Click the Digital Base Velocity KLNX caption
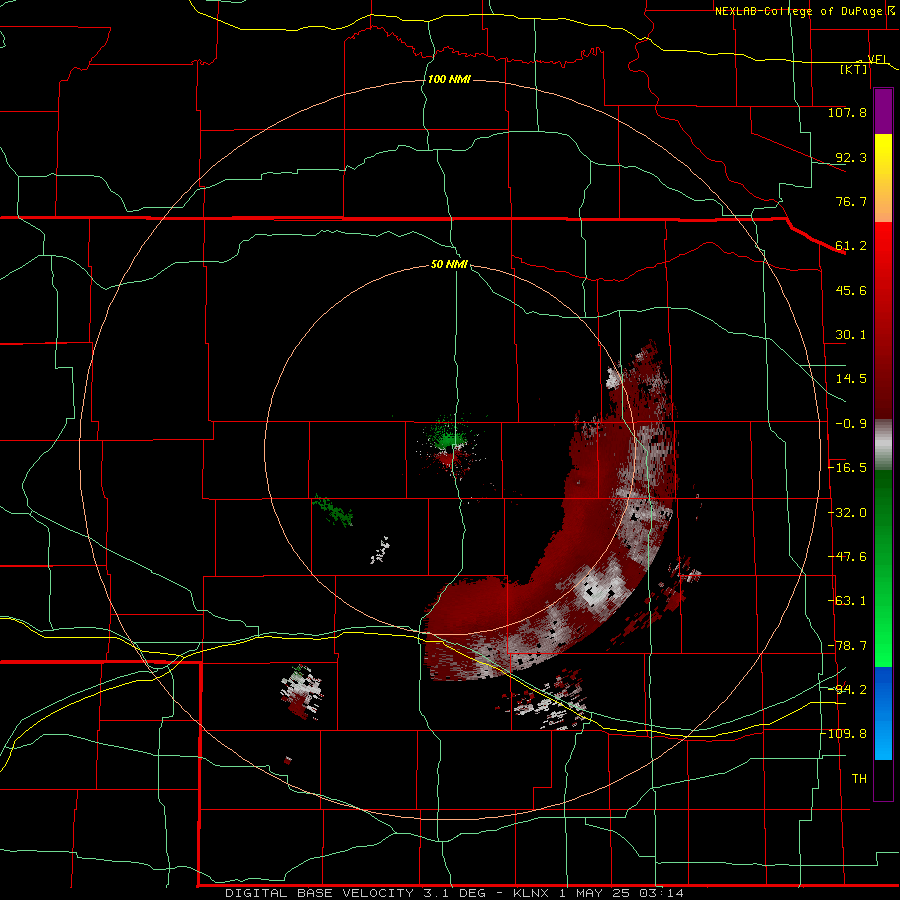The image size is (900, 900). pos(454,893)
